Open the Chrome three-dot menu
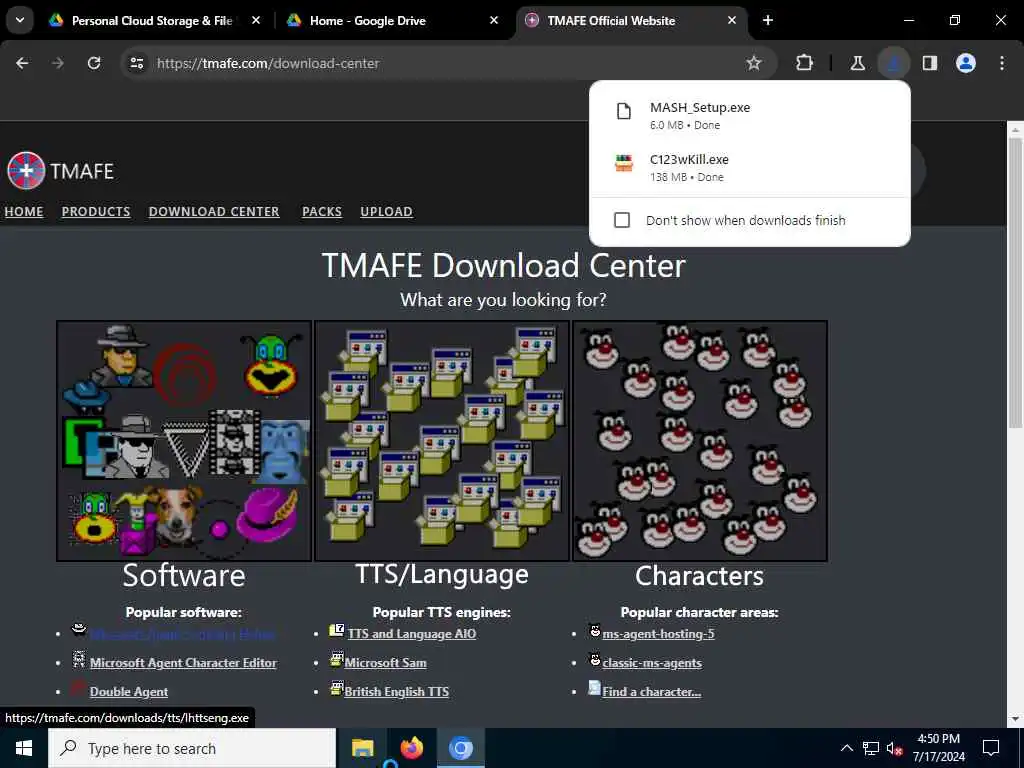The width and height of the screenshot is (1024, 768). [1002, 63]
